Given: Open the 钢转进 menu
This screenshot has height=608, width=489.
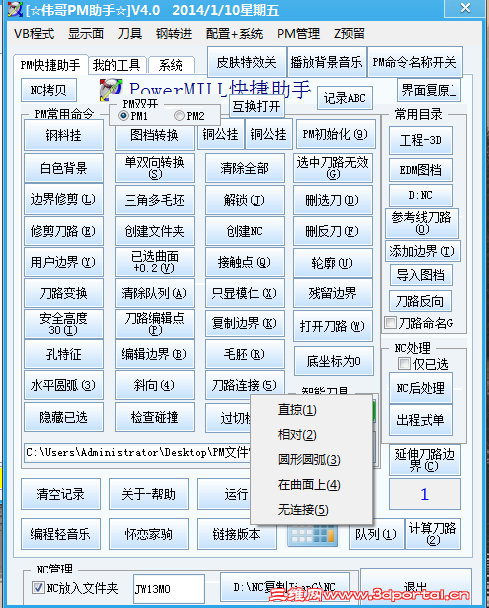Looking at the screenshot, I should (174, 34).
